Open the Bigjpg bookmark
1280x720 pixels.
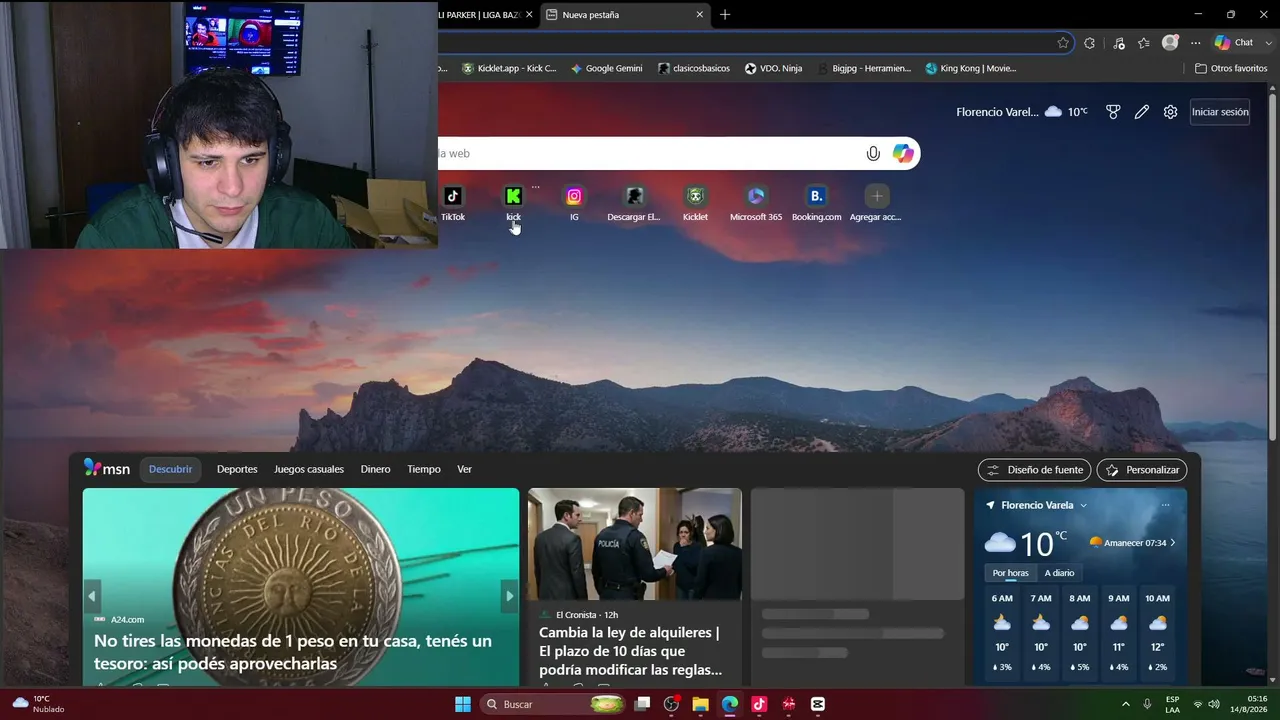(865, 68)
